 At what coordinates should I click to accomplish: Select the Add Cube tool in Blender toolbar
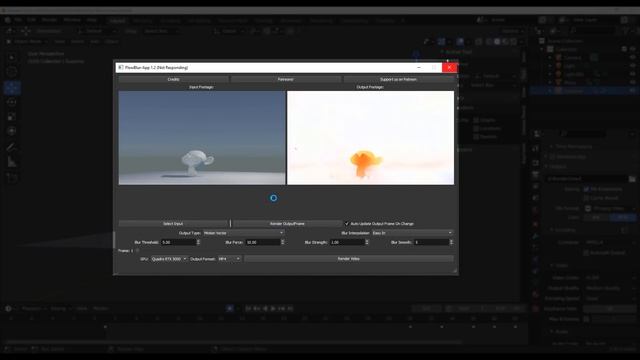[x=11, y=178]
